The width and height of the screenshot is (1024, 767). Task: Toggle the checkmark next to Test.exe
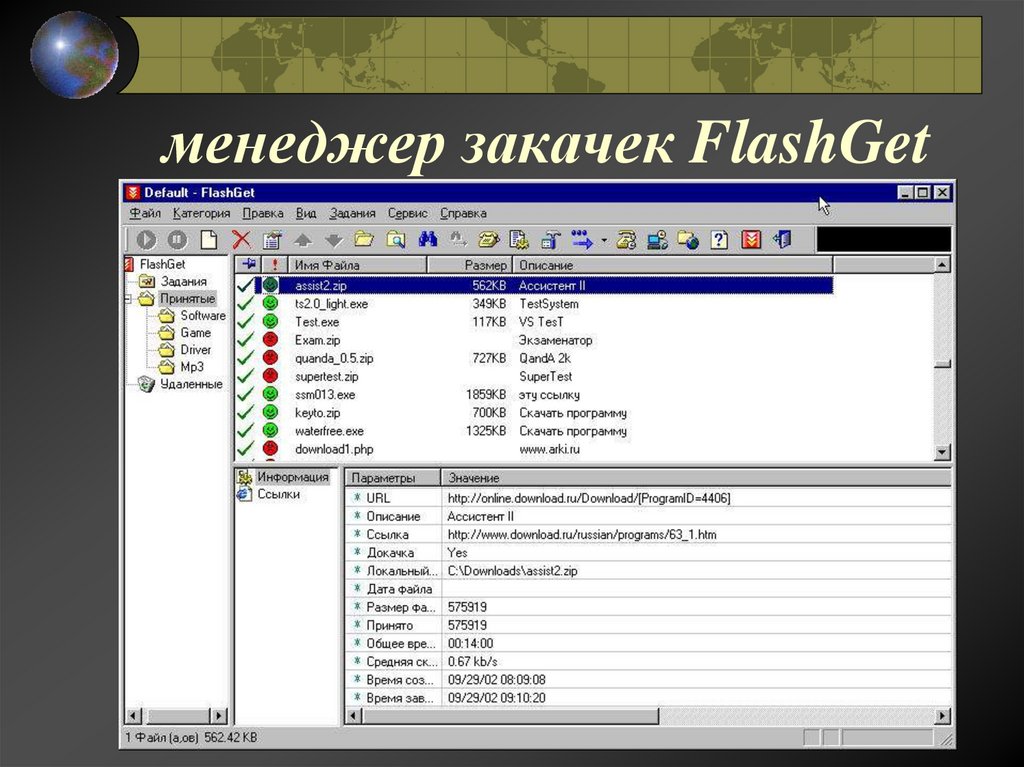point(243,321)
